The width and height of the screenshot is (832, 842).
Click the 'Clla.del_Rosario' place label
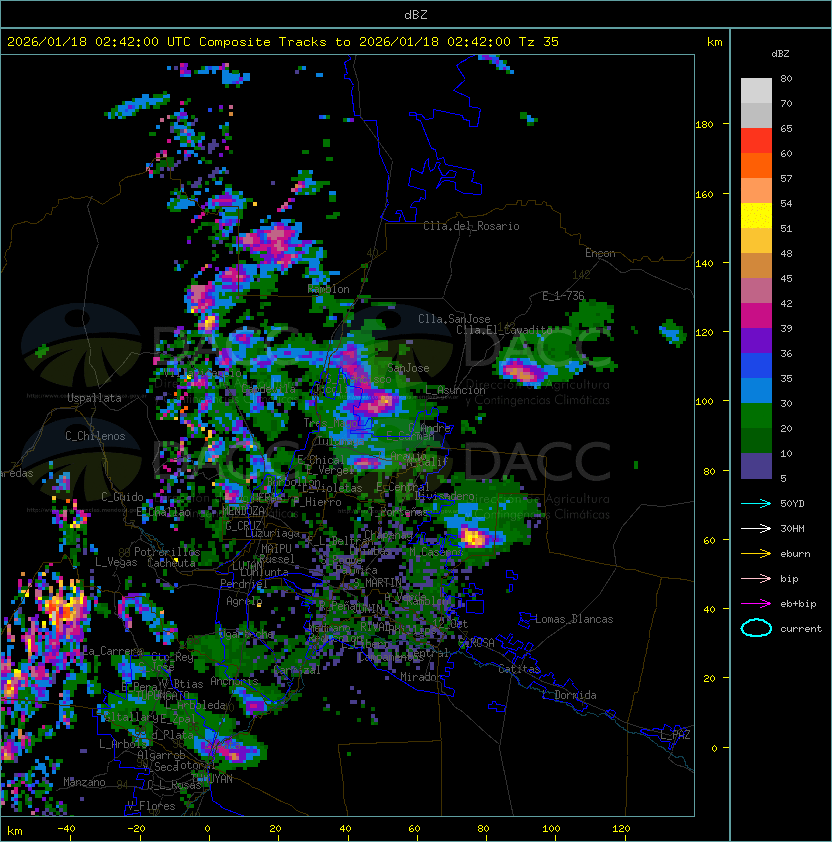pyautogui.click(x=471, y=227)
